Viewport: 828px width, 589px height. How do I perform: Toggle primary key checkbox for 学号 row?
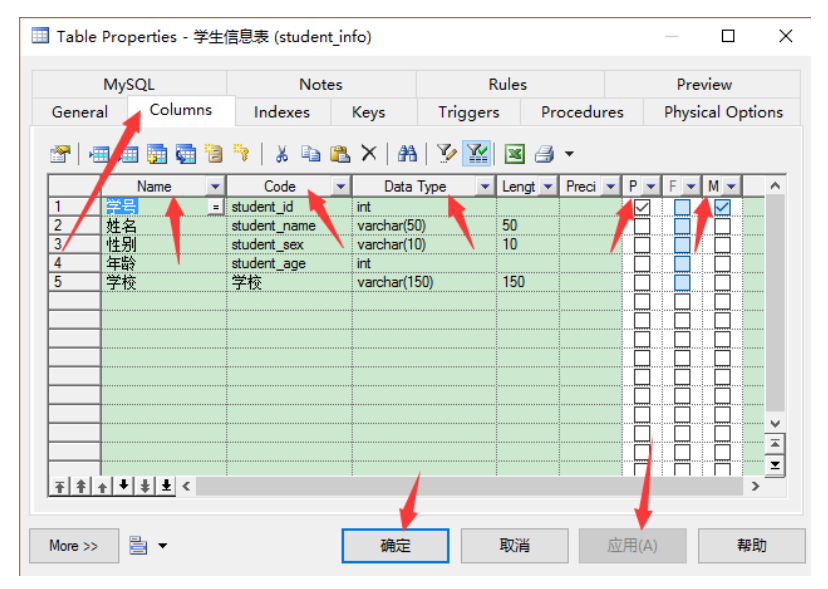pos(642,207)
